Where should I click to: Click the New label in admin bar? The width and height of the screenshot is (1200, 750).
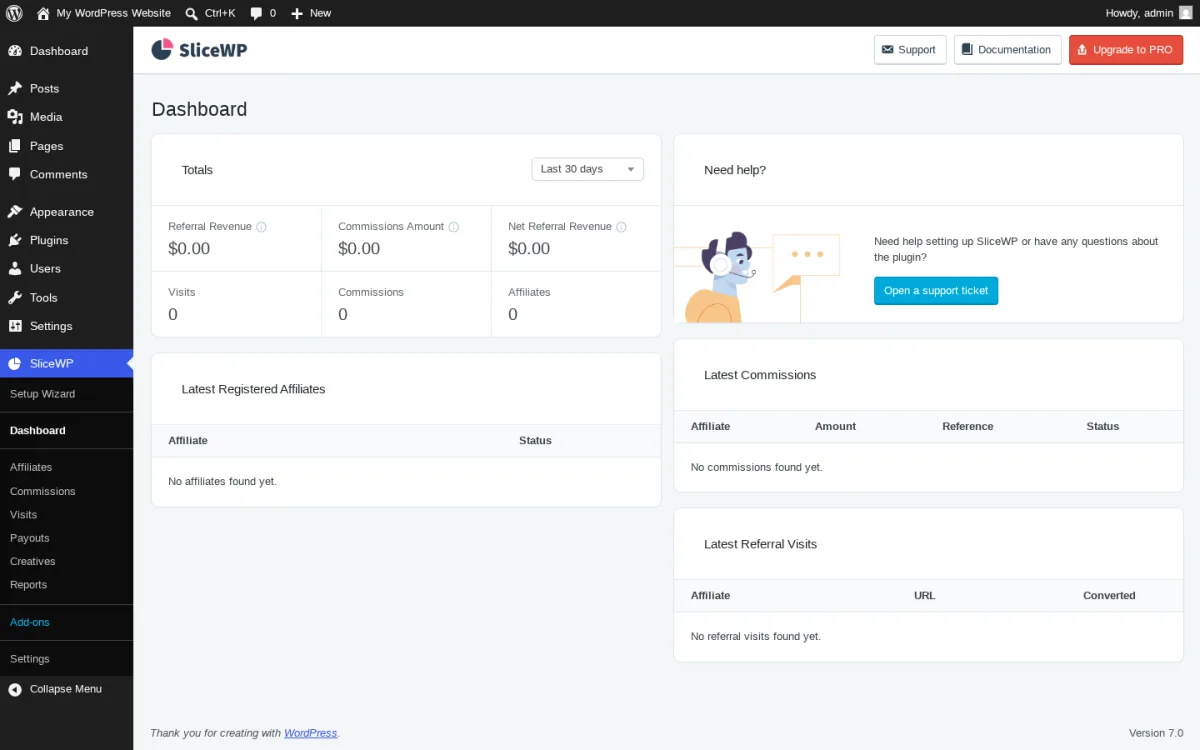coord(320,13)
